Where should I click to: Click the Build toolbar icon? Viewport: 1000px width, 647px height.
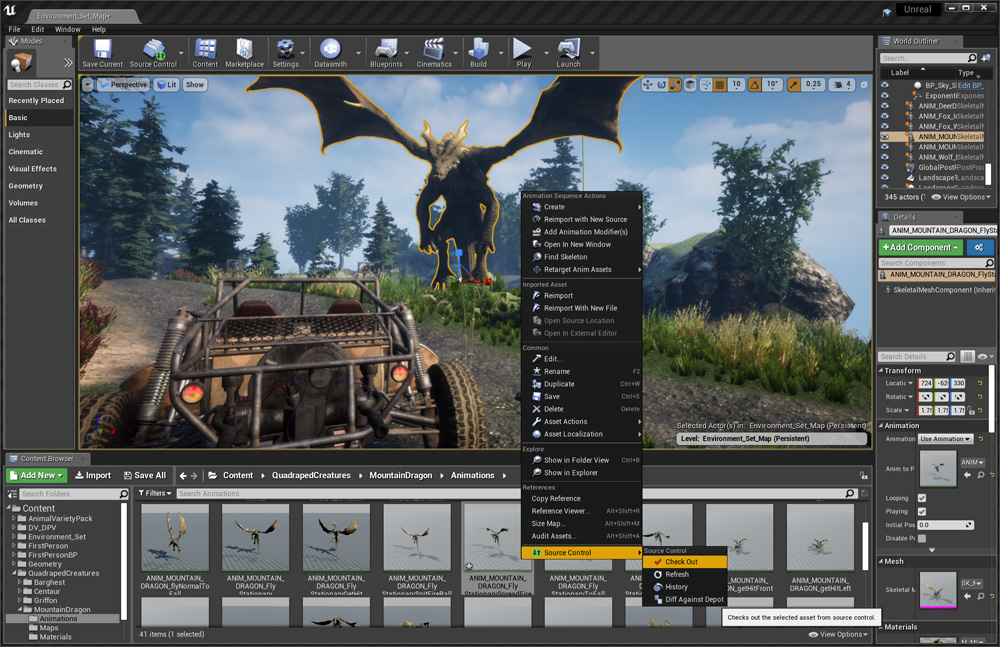pyautogui.click(x=478, y=53)
